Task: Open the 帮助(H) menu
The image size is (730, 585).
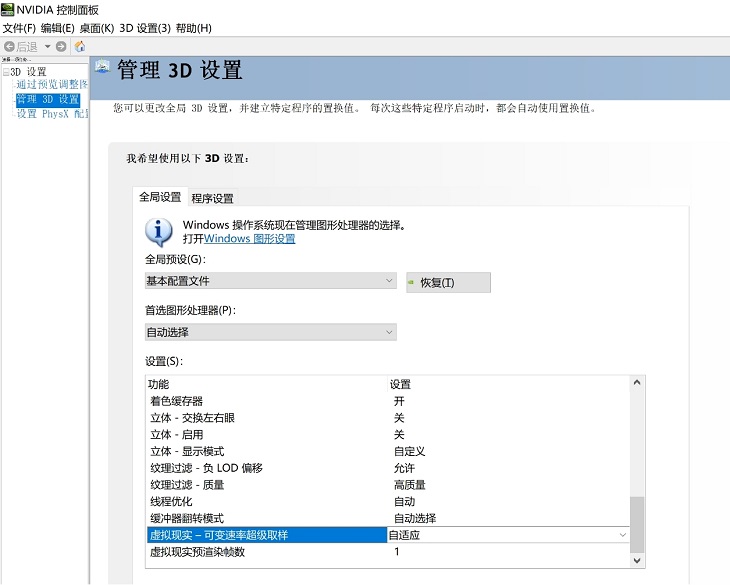Action: pos(193,28)
